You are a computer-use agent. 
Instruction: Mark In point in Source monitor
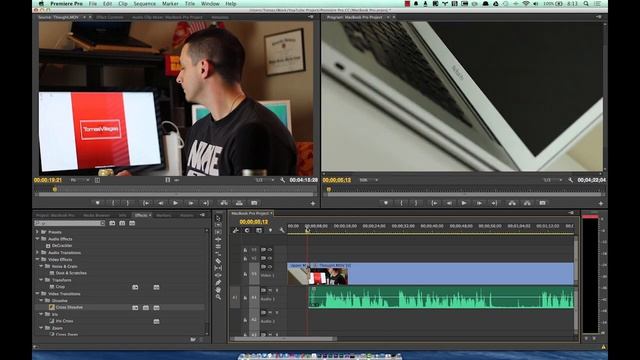coord(113,203)
